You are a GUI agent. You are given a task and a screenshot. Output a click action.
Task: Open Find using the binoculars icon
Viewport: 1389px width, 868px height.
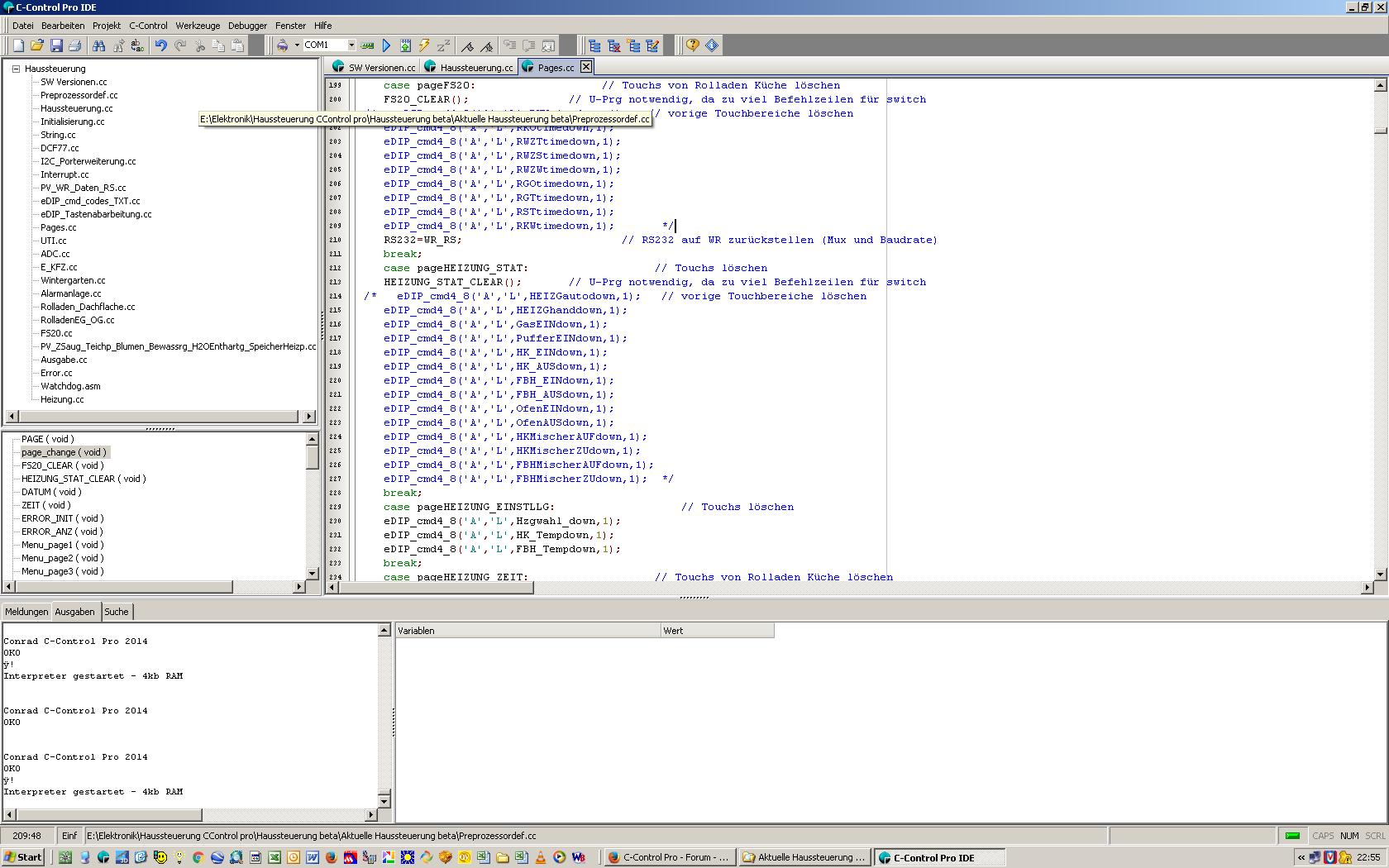click(x=99, y=45)
